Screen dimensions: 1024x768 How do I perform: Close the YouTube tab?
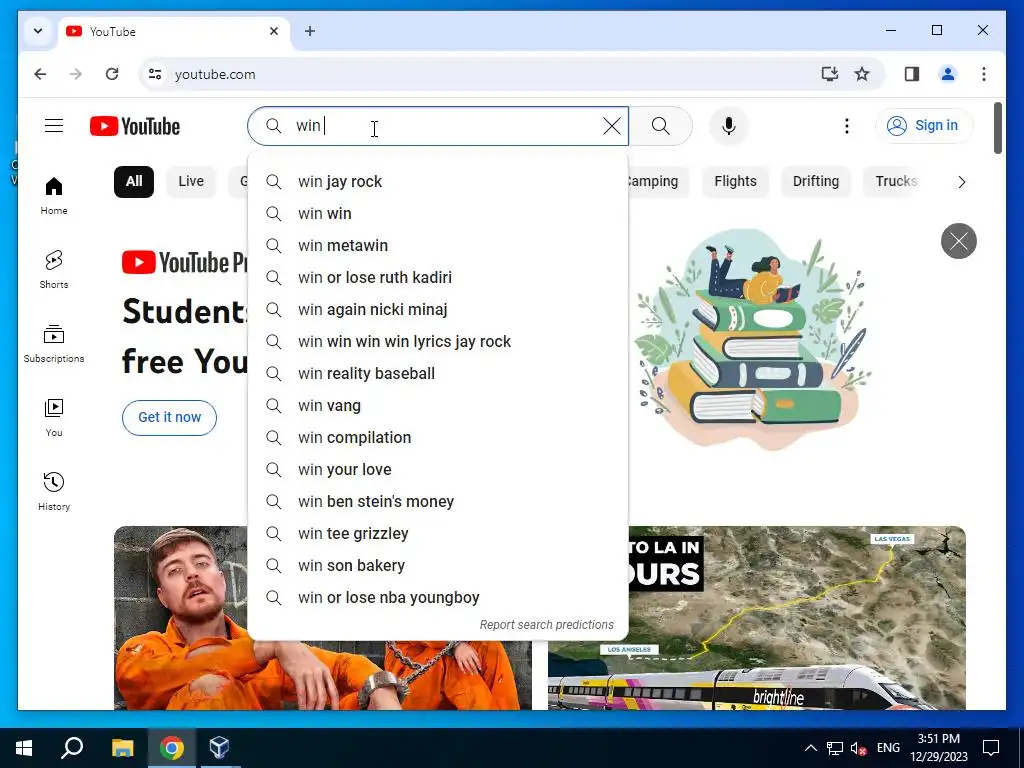tap(274, 31)
